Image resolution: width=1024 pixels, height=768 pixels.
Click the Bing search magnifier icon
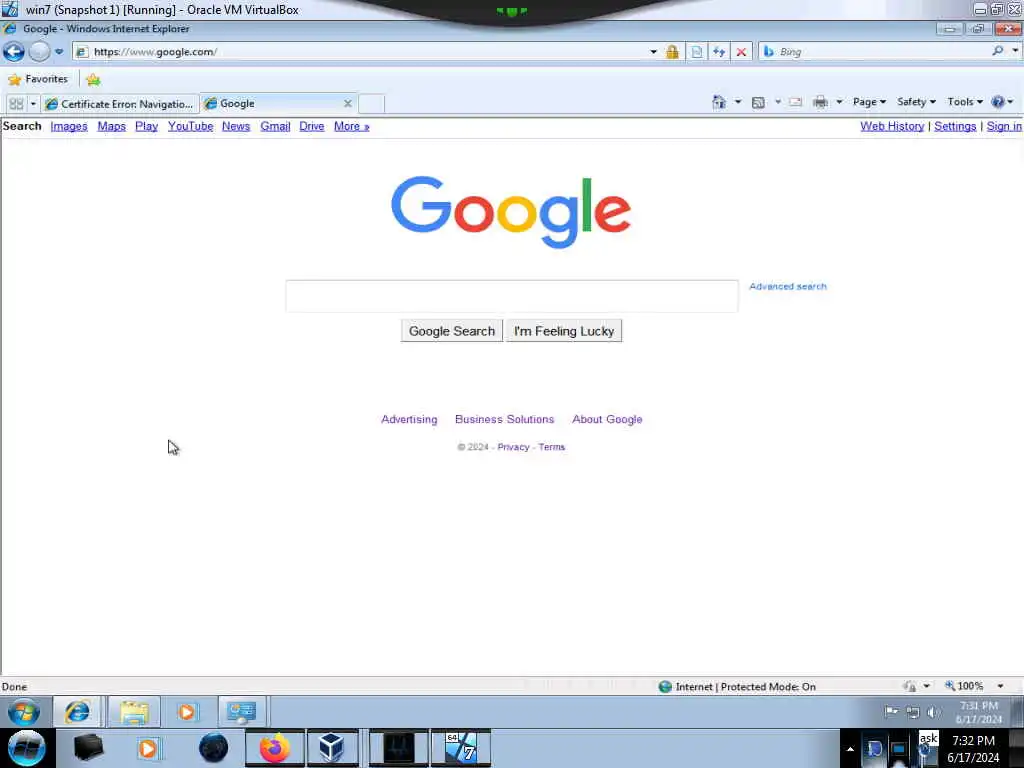997,51
